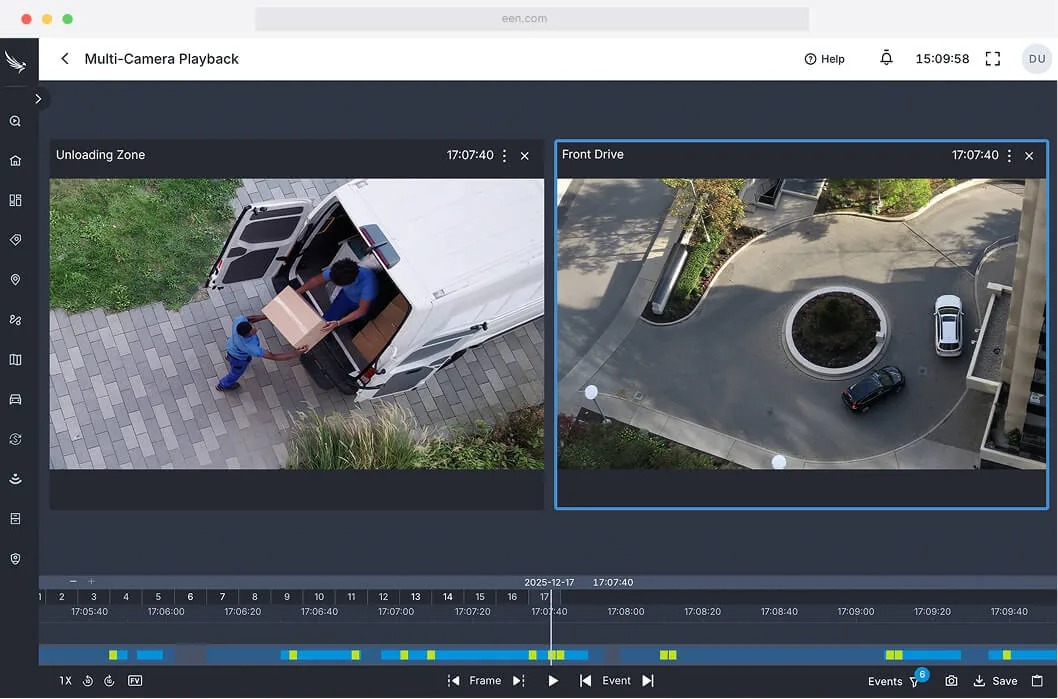Step to the previous frame

[x=453, y=681]
